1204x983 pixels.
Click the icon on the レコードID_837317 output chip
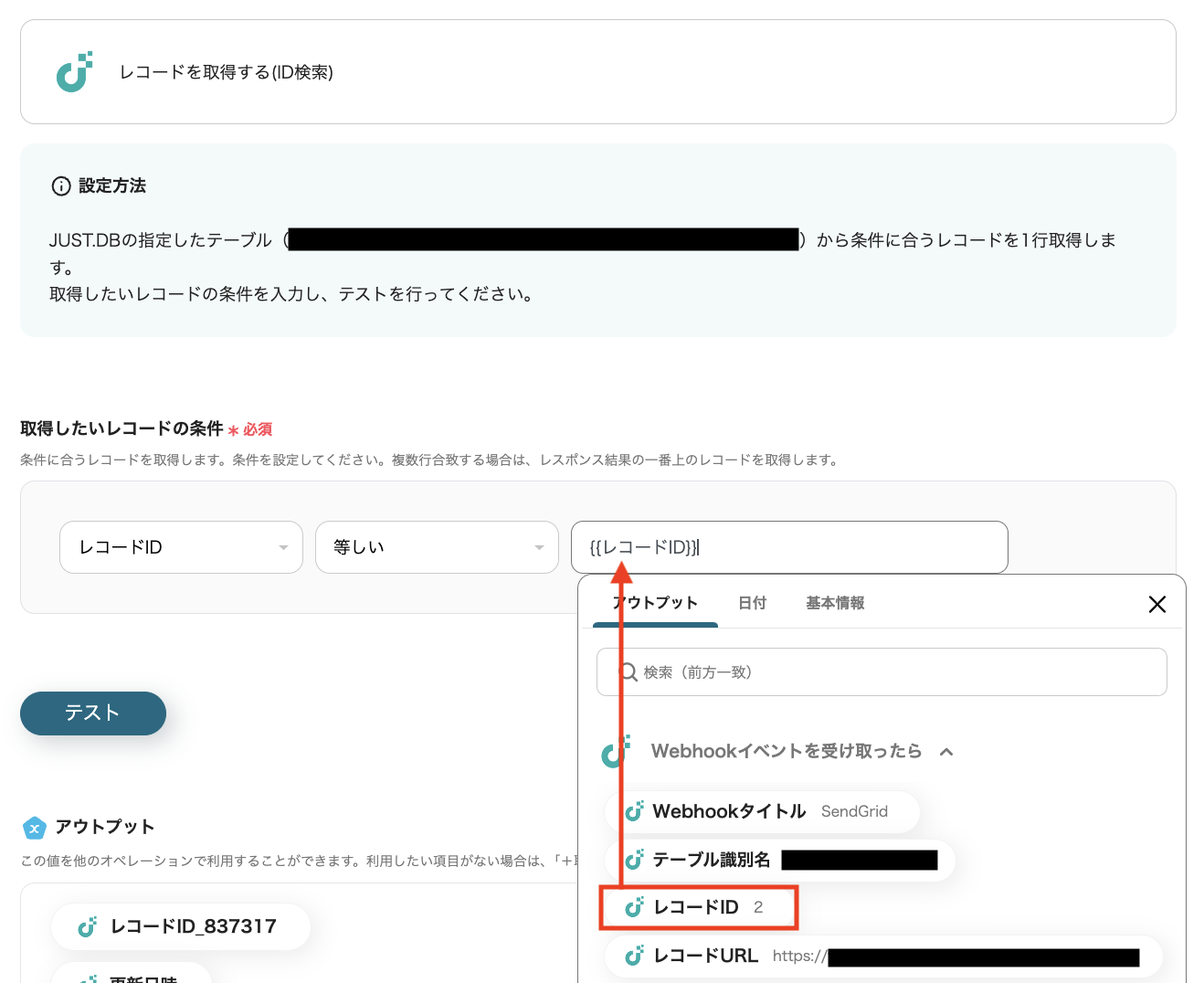click(86, 926)
